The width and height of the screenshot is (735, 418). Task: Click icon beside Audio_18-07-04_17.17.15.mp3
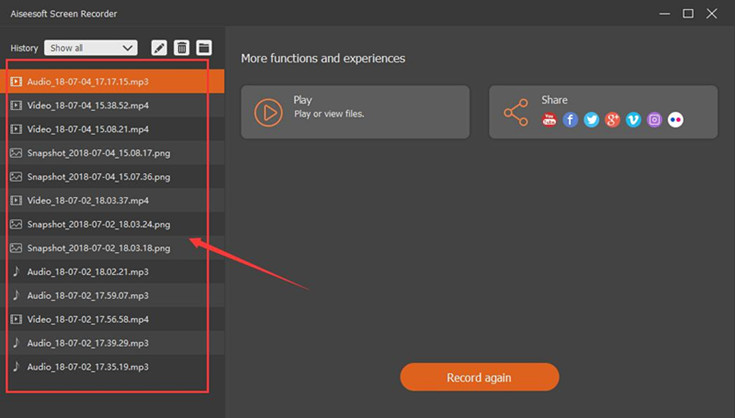click(16, 82)
